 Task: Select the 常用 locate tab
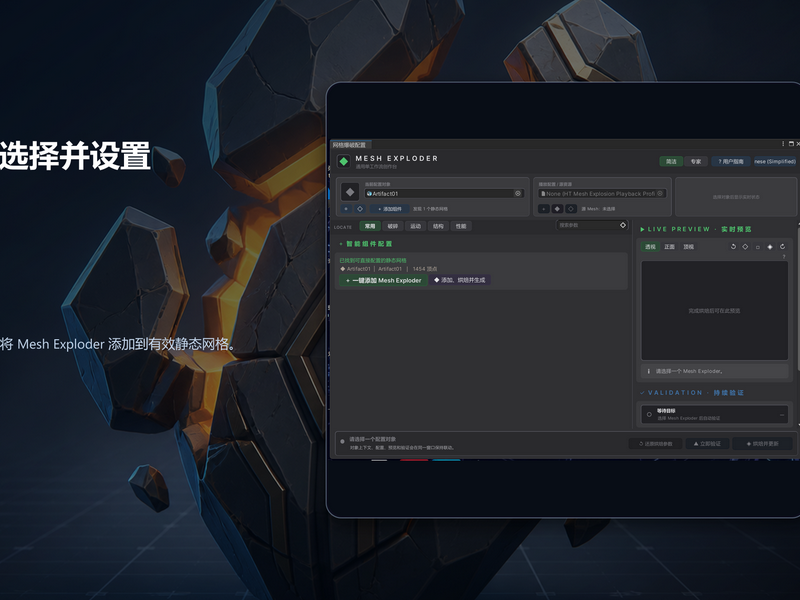[370, 226]
